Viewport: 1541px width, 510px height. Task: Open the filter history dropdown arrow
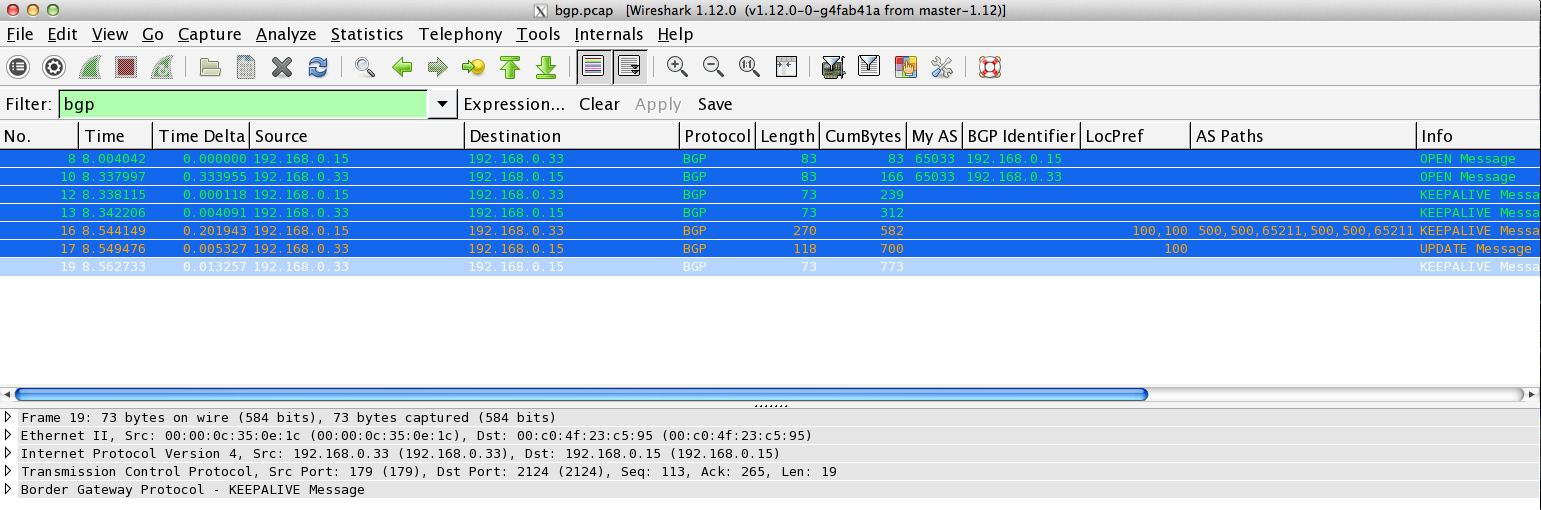pos(441,104)
